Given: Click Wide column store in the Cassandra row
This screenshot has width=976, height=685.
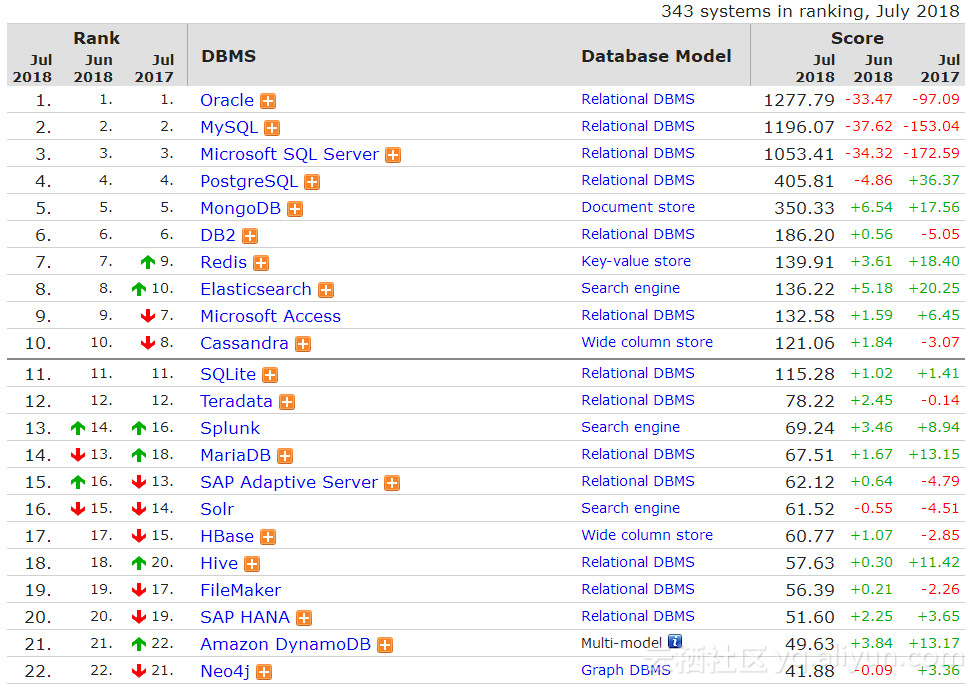Looking at the screenshot, I should (647, 342).
